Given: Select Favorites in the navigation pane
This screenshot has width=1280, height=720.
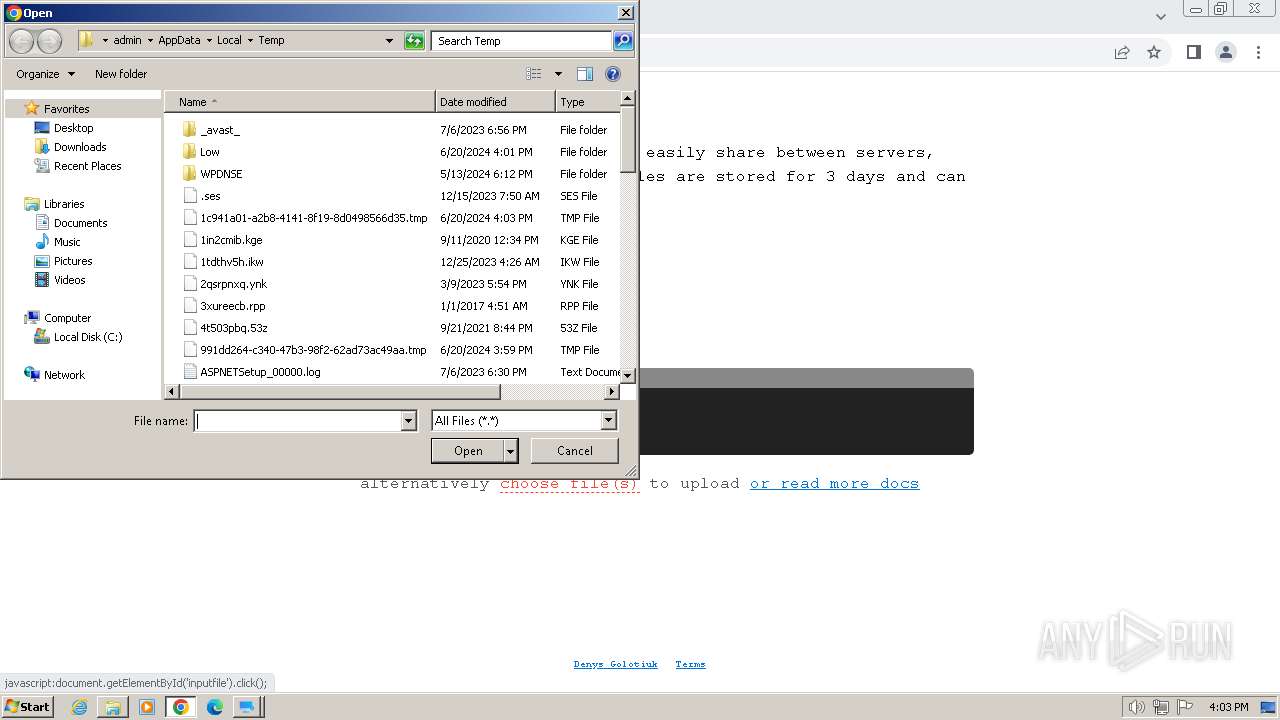Looking at the screenshot, I should (67, 109).
